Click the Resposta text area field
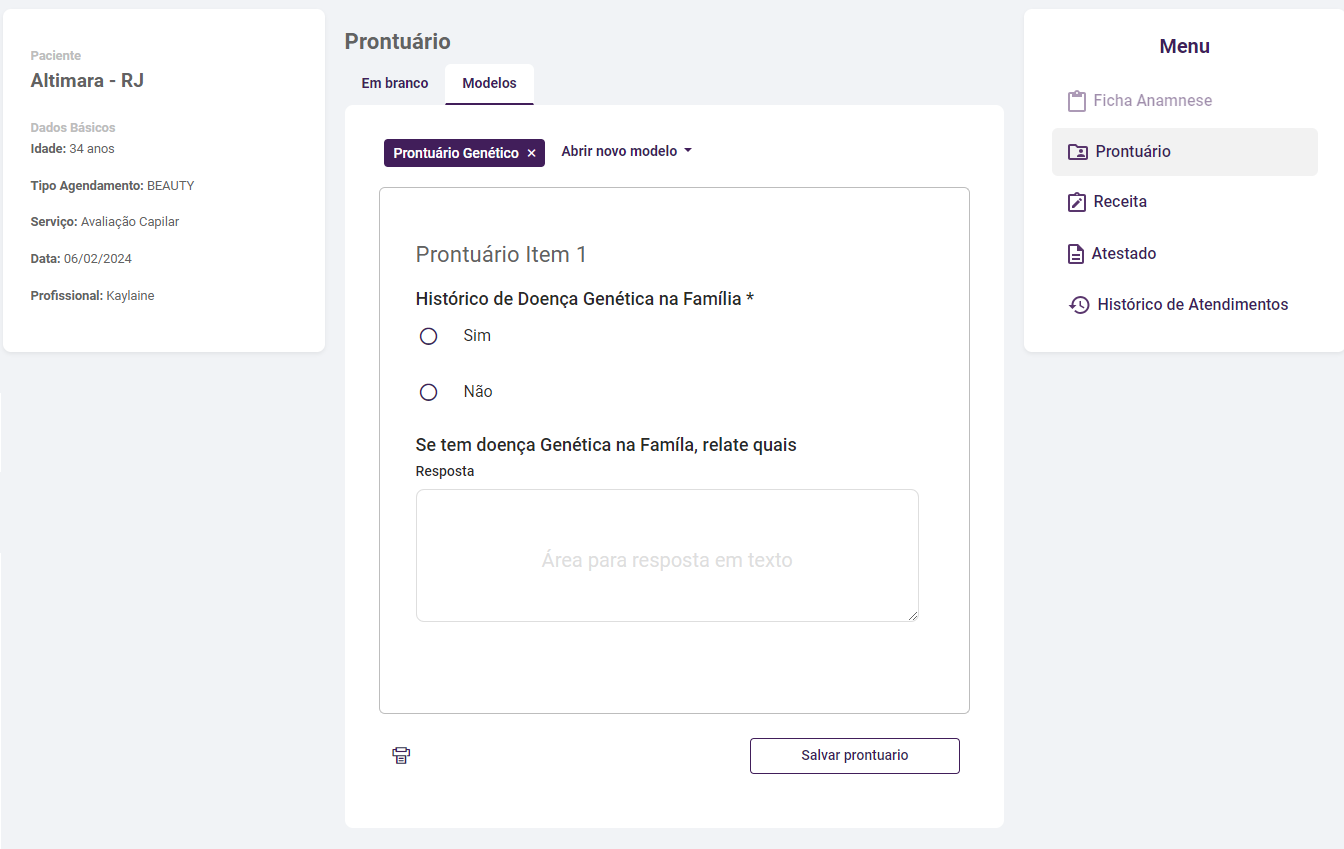 tap(667, 555)
